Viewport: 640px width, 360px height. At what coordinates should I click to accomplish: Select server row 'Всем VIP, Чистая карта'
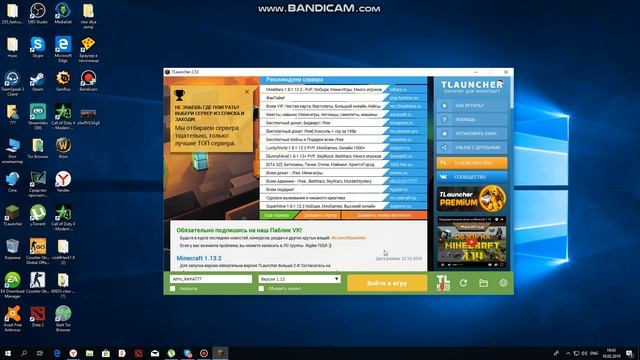(x=343, y=106)
